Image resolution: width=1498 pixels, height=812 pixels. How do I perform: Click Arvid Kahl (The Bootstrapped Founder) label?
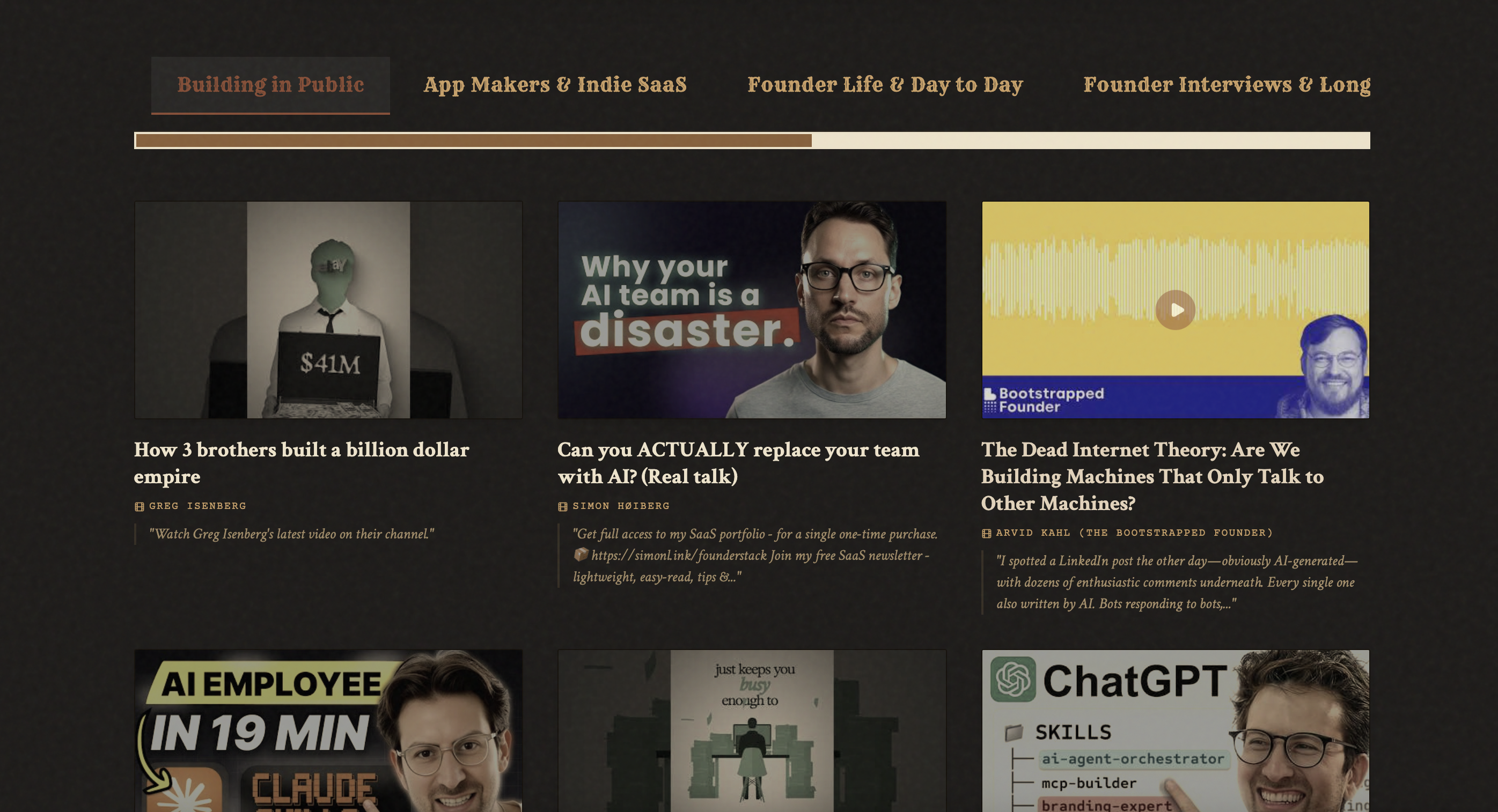click(1134, 533)
